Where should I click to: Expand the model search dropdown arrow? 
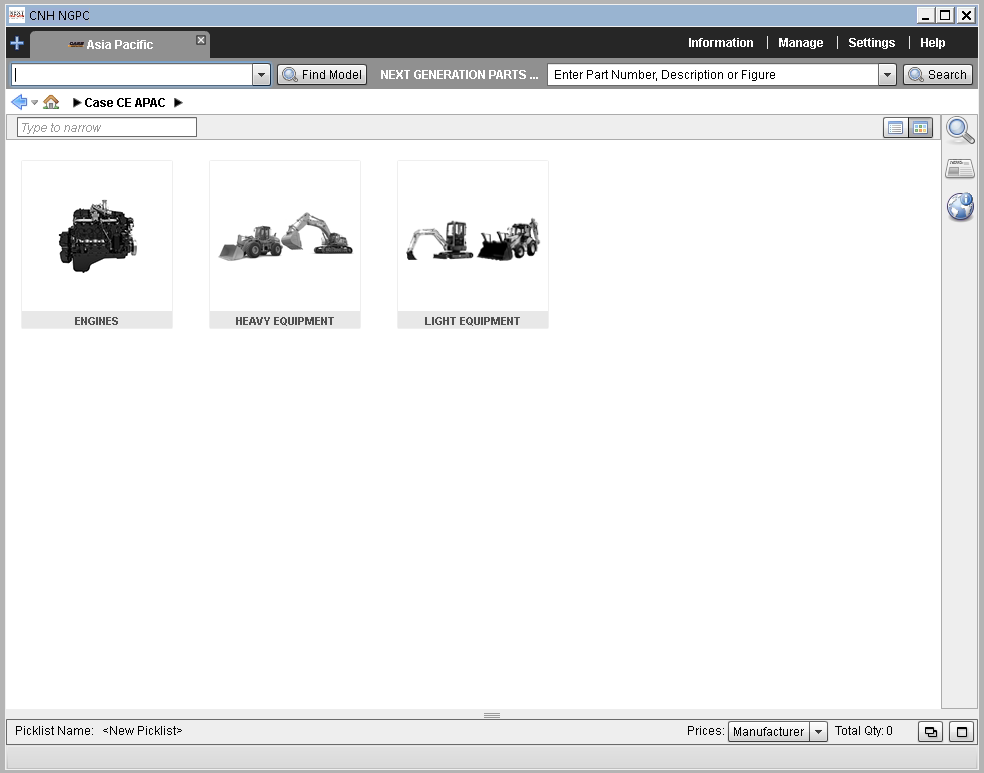pyautogui.click(x=262, y=75)
